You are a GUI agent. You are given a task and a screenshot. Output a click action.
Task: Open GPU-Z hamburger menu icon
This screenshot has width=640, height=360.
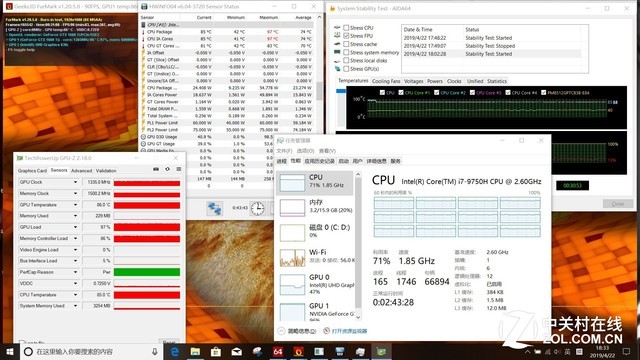[x=179, y=169]
